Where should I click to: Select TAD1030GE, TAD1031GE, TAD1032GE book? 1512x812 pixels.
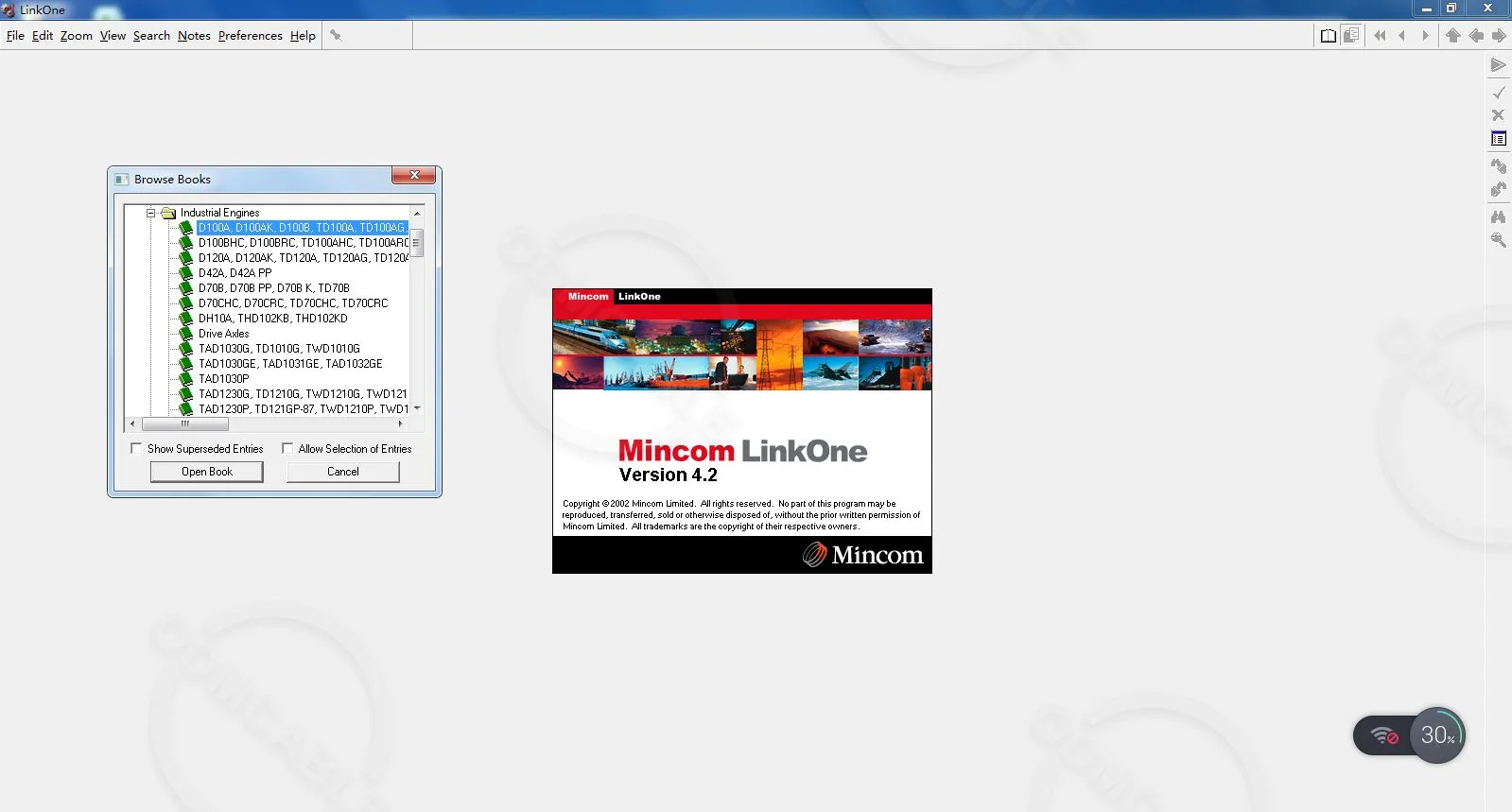click(x=290, y=364)
